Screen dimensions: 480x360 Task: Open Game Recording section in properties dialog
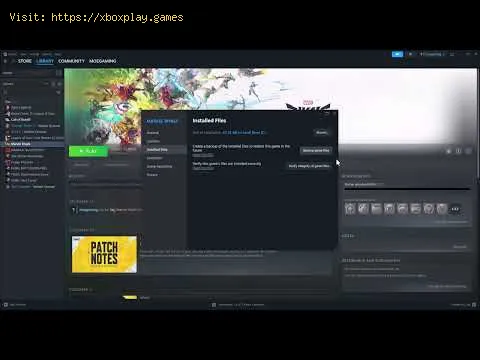[159, 166]
